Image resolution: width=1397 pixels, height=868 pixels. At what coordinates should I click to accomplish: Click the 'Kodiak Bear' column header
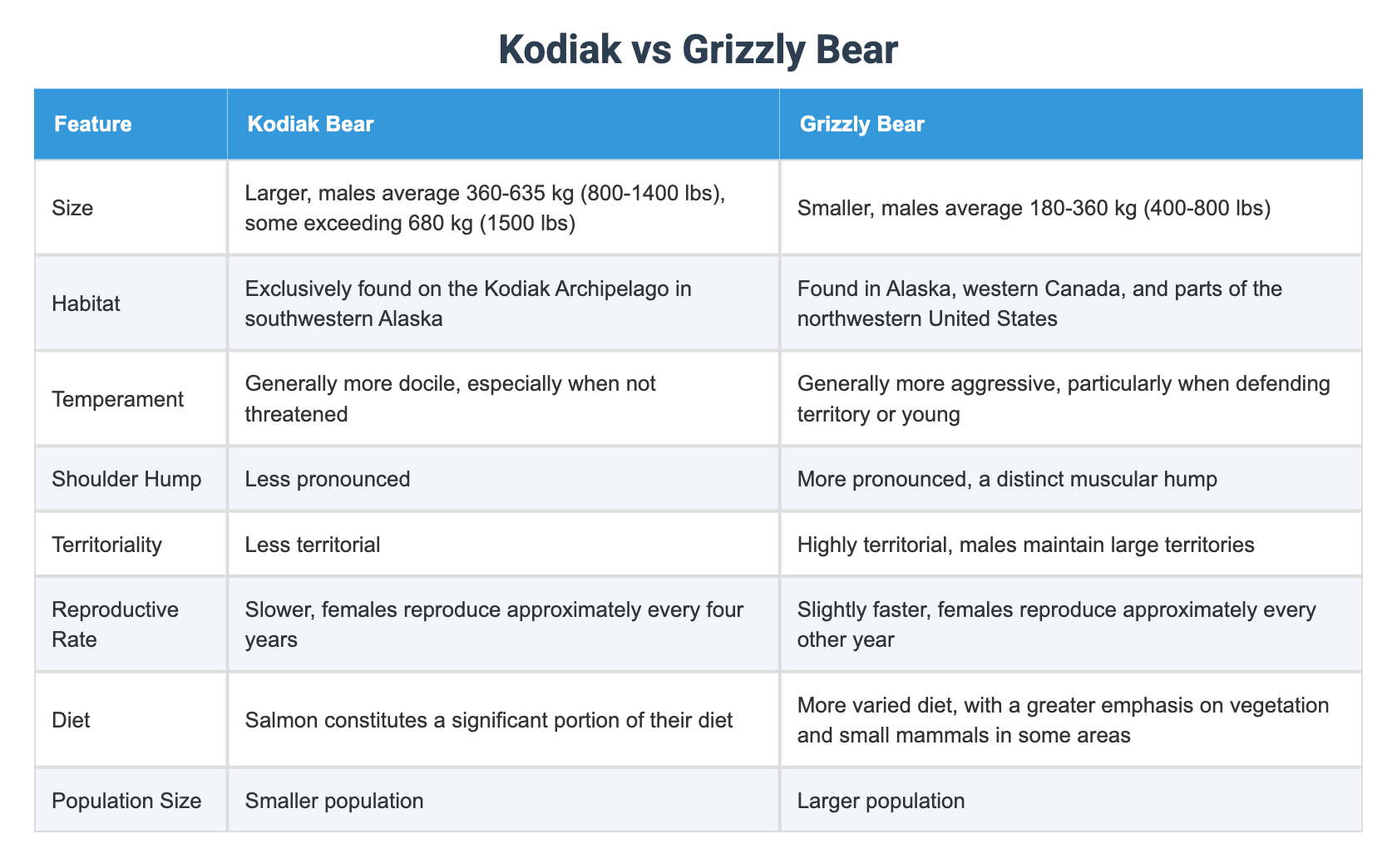point(310,124)
